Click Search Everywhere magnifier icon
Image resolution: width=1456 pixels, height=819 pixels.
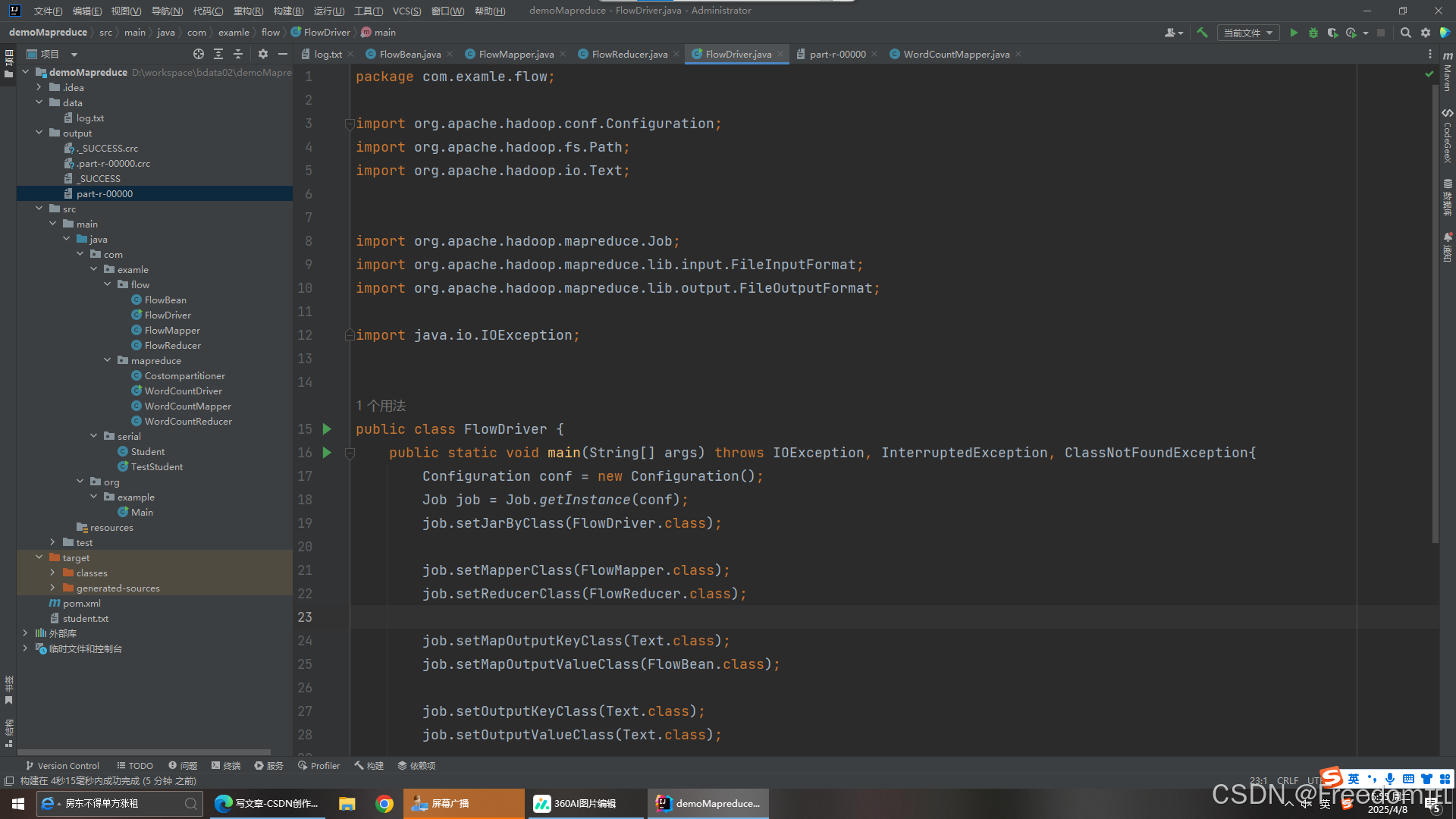tap(1405, 33)
